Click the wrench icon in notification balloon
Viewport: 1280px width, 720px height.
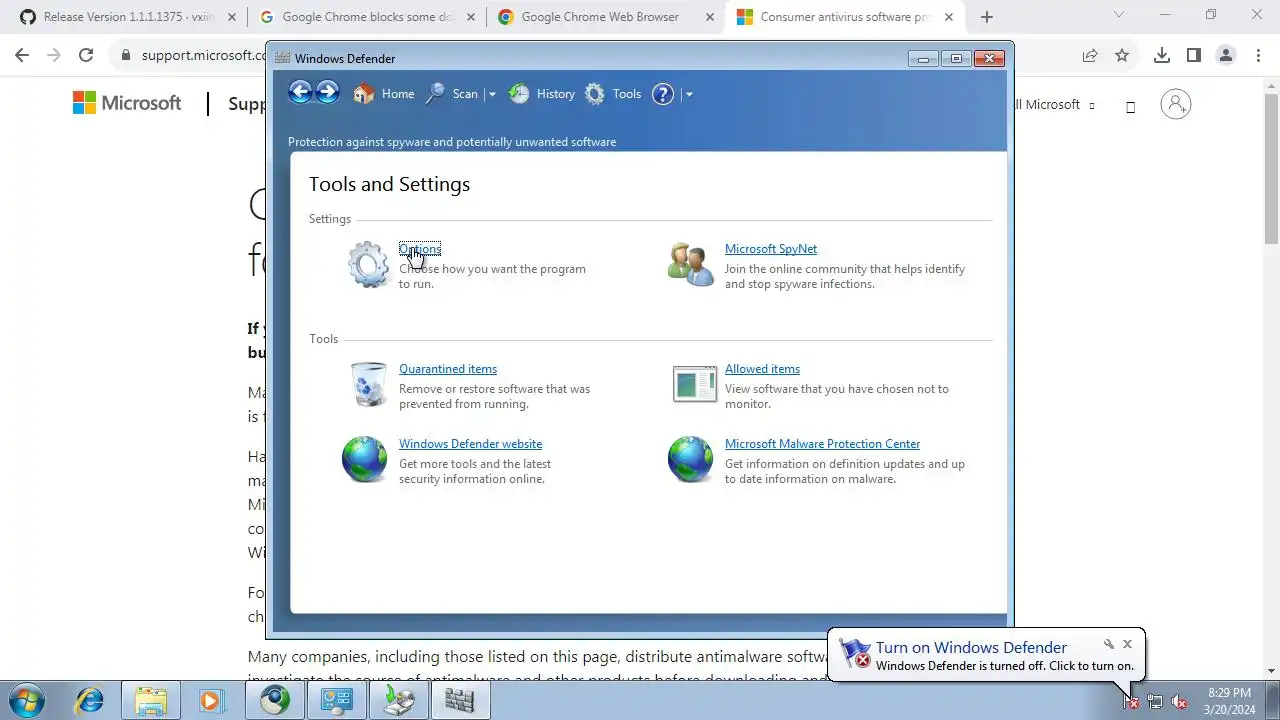1108,644
